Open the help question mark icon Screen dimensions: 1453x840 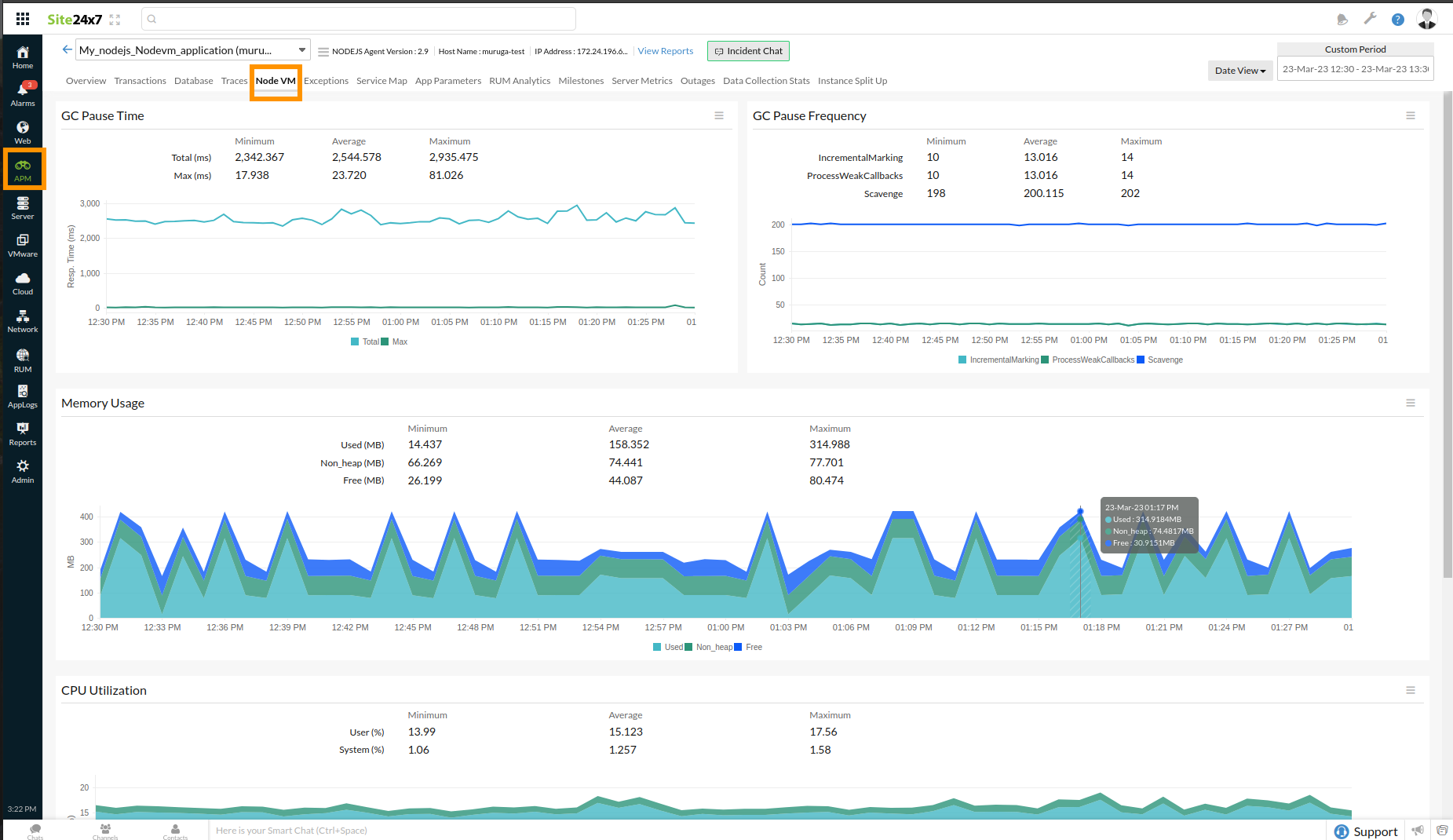point(1398,20)
